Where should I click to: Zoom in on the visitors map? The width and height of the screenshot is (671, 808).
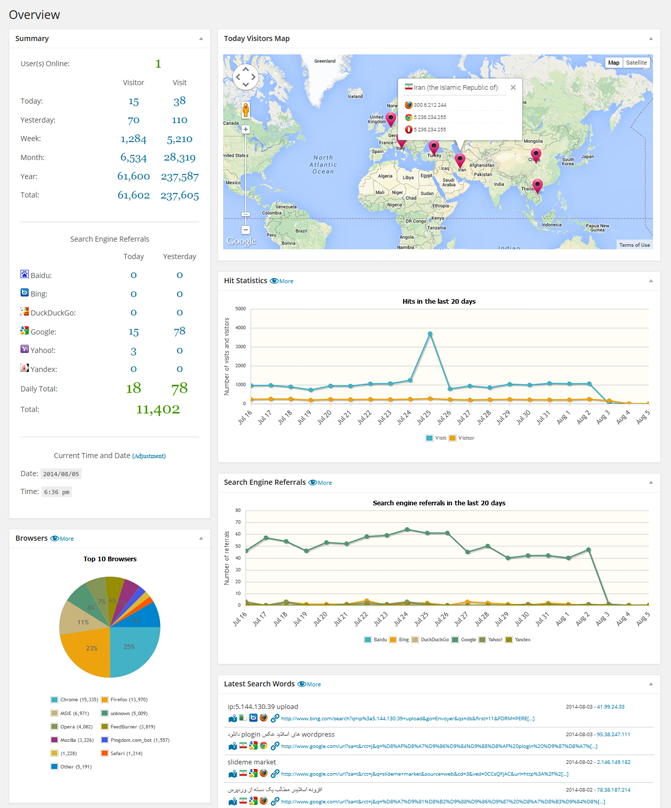245,130
